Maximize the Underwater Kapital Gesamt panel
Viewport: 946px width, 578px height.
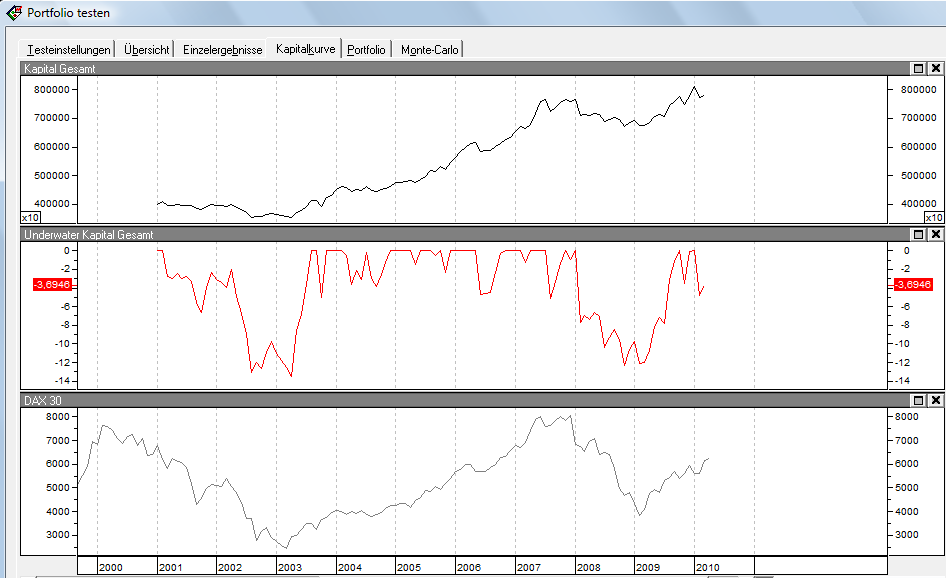point(918,234)
